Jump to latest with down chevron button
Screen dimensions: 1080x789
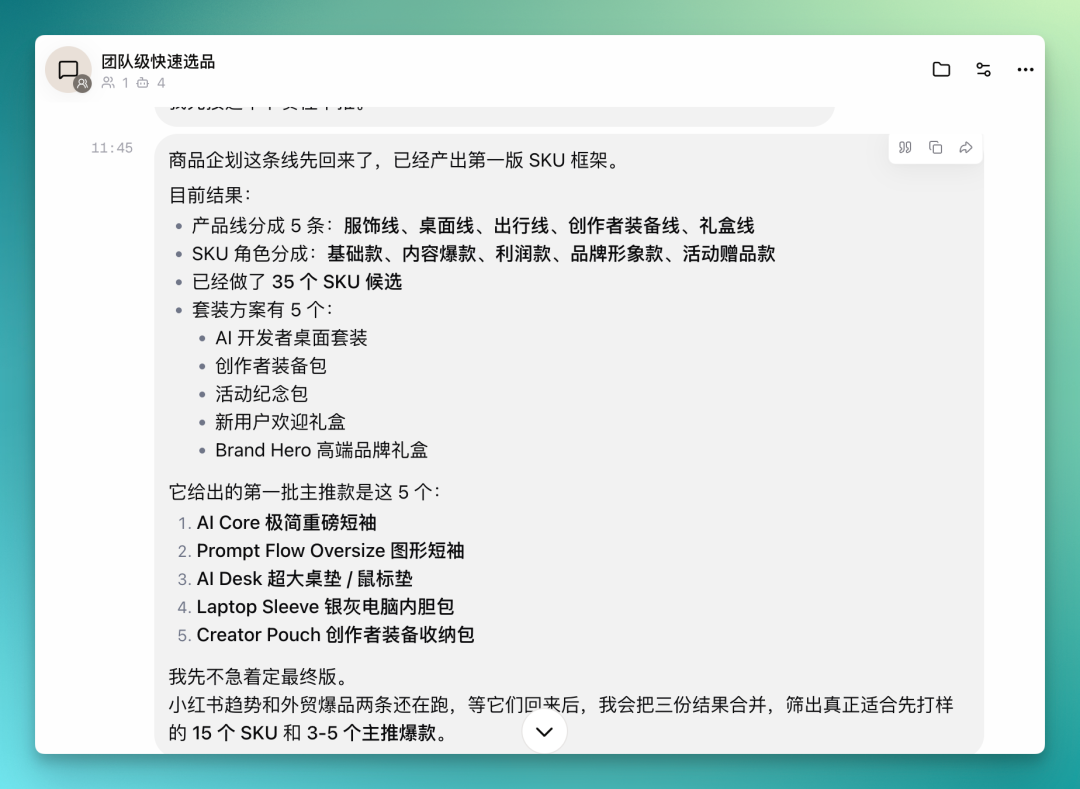(544, 731)
